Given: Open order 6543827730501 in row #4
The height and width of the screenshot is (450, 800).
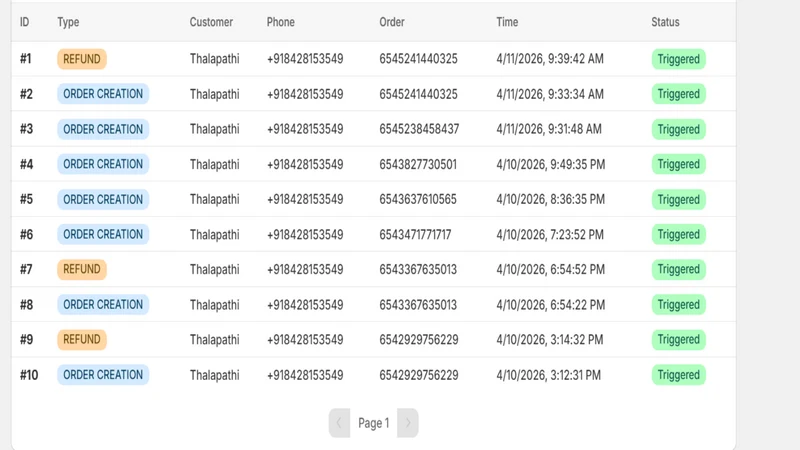Looking at the screenshot, I should coord(418,164).
